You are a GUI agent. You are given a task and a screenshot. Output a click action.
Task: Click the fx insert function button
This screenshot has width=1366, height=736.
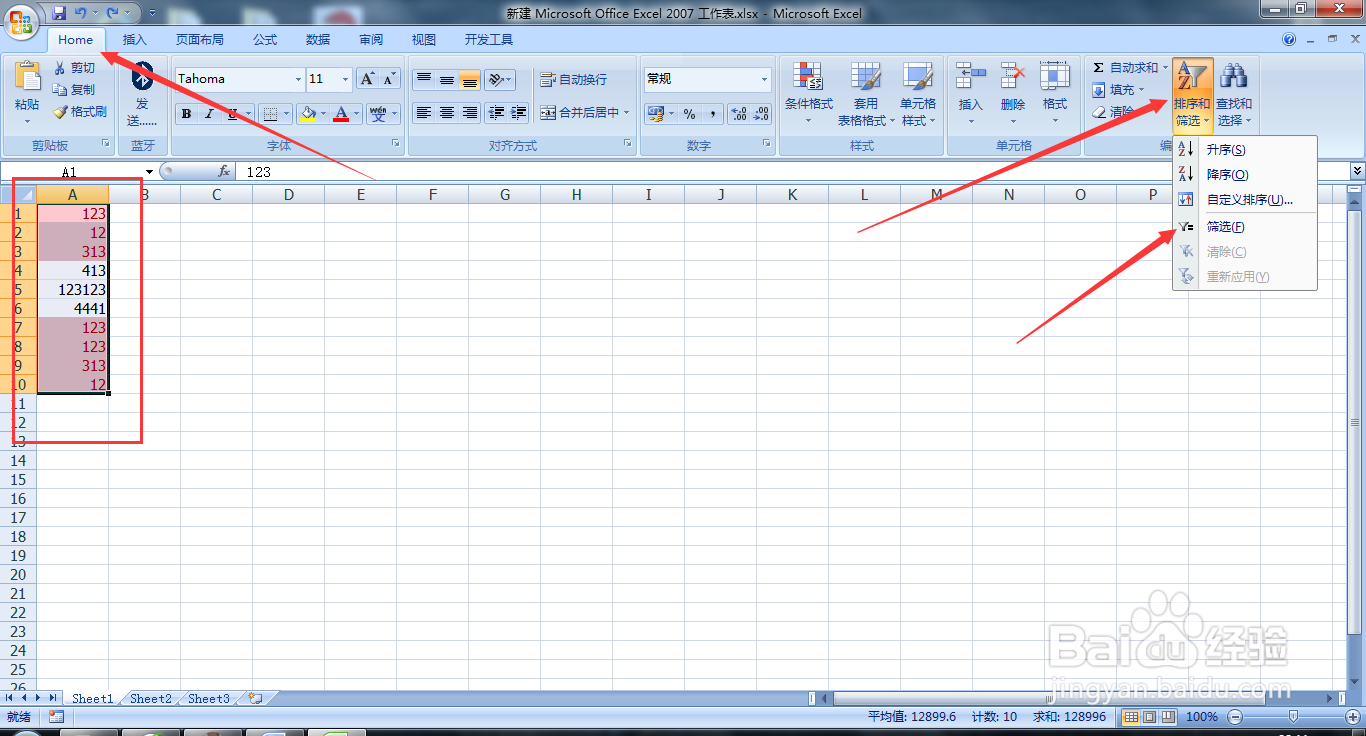pyautogui.click(x=224, y=172)
